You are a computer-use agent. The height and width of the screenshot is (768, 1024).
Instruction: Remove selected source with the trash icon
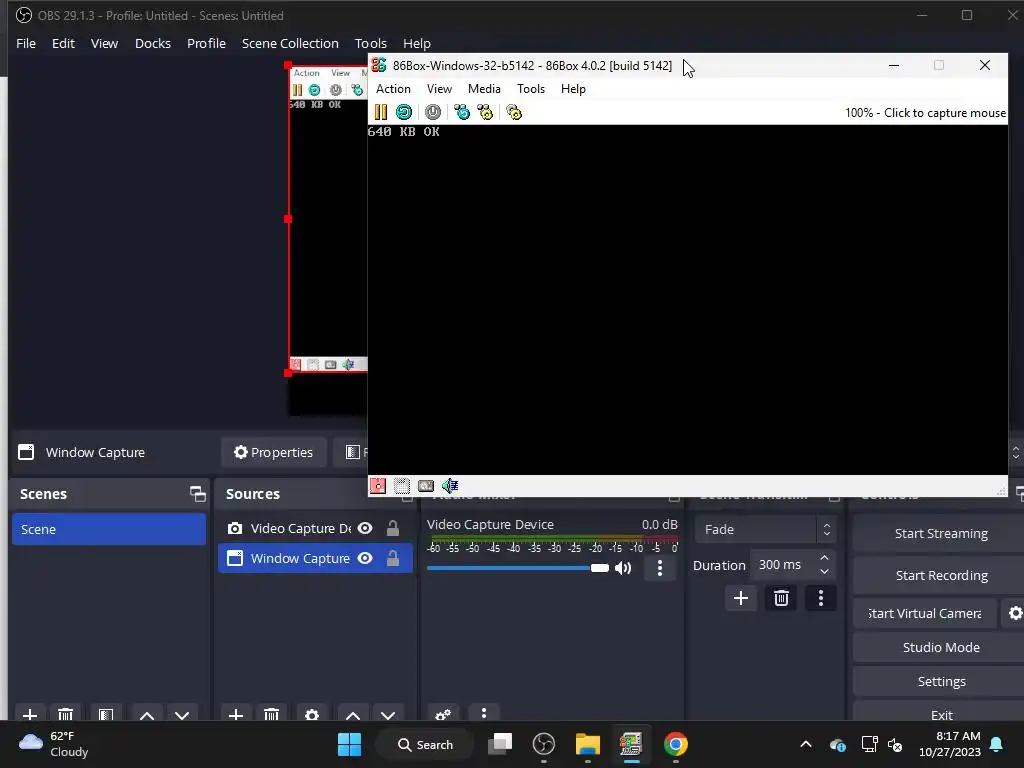pyautogui.click(x=272, y=714)
